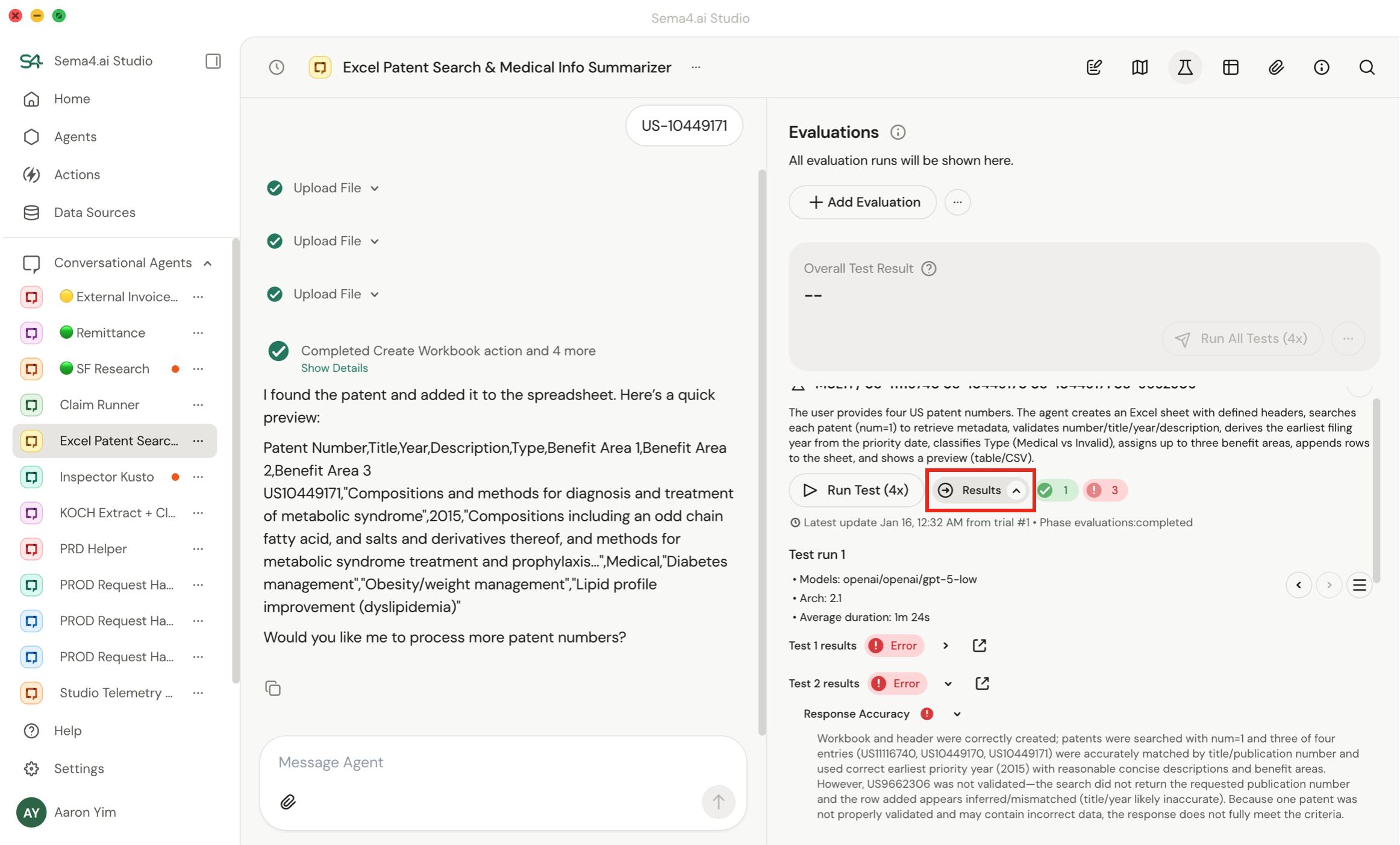Open the test run list view icon
Image resolution: width=1400 pixels, height=845 pixels.
pos(1359,585)
